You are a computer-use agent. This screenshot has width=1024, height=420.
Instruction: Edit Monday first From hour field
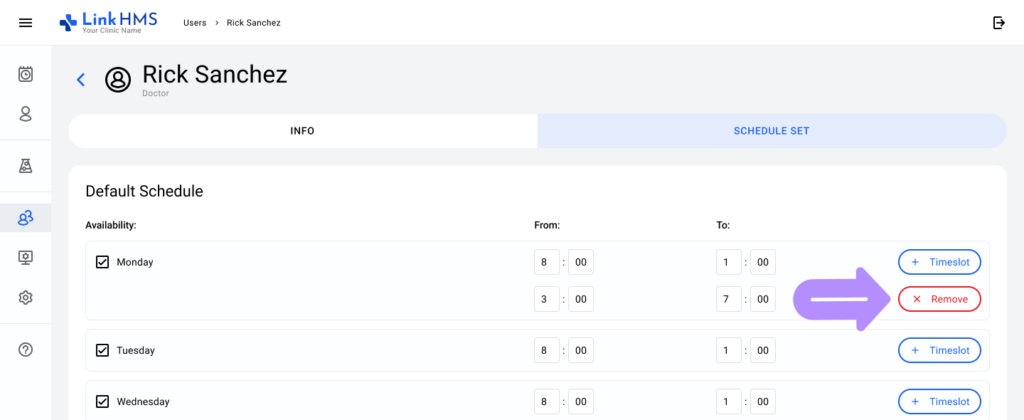tap(547, 262)
